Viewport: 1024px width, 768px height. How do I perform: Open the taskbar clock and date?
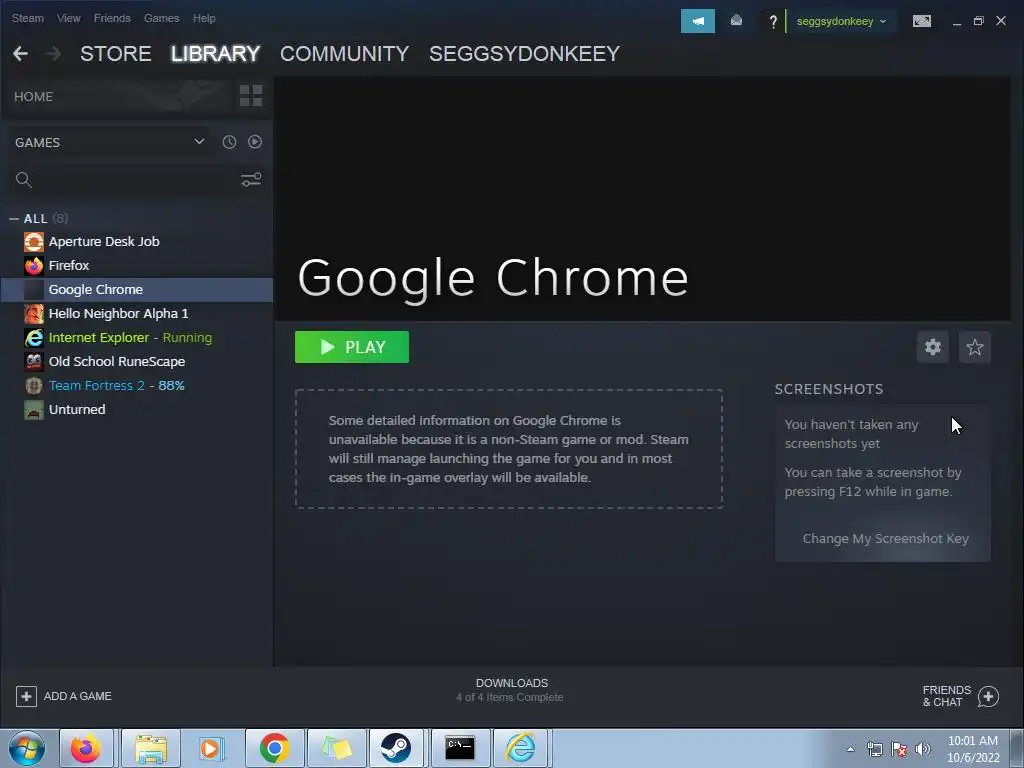click(x=973, y=749)
